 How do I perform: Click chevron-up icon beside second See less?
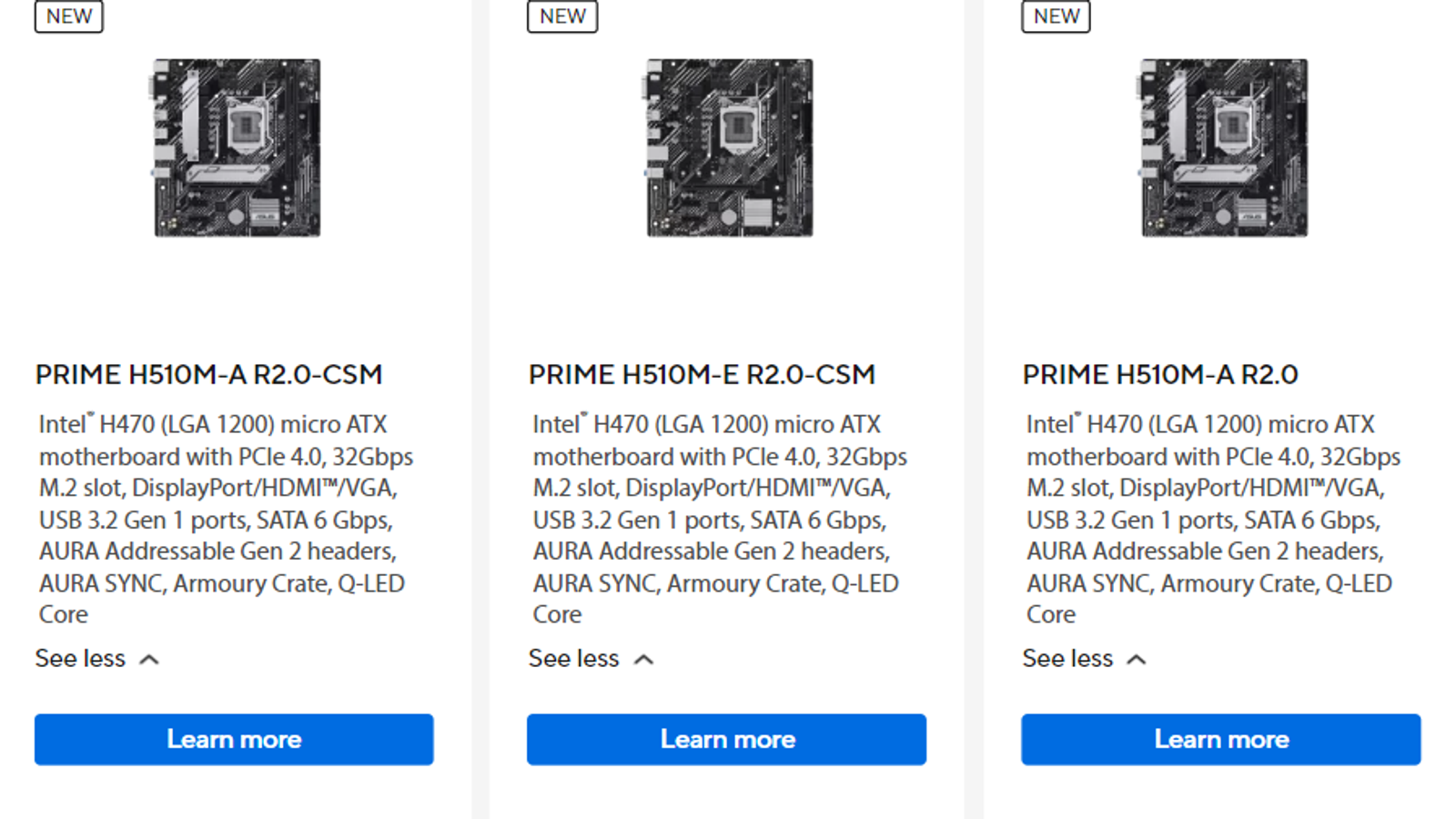(643, 659)
